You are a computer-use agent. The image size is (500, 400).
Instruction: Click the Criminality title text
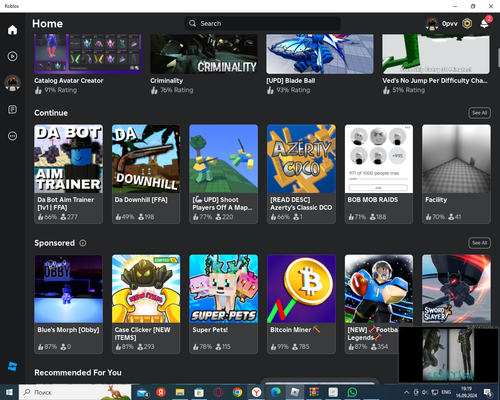(x=166, y=80)
